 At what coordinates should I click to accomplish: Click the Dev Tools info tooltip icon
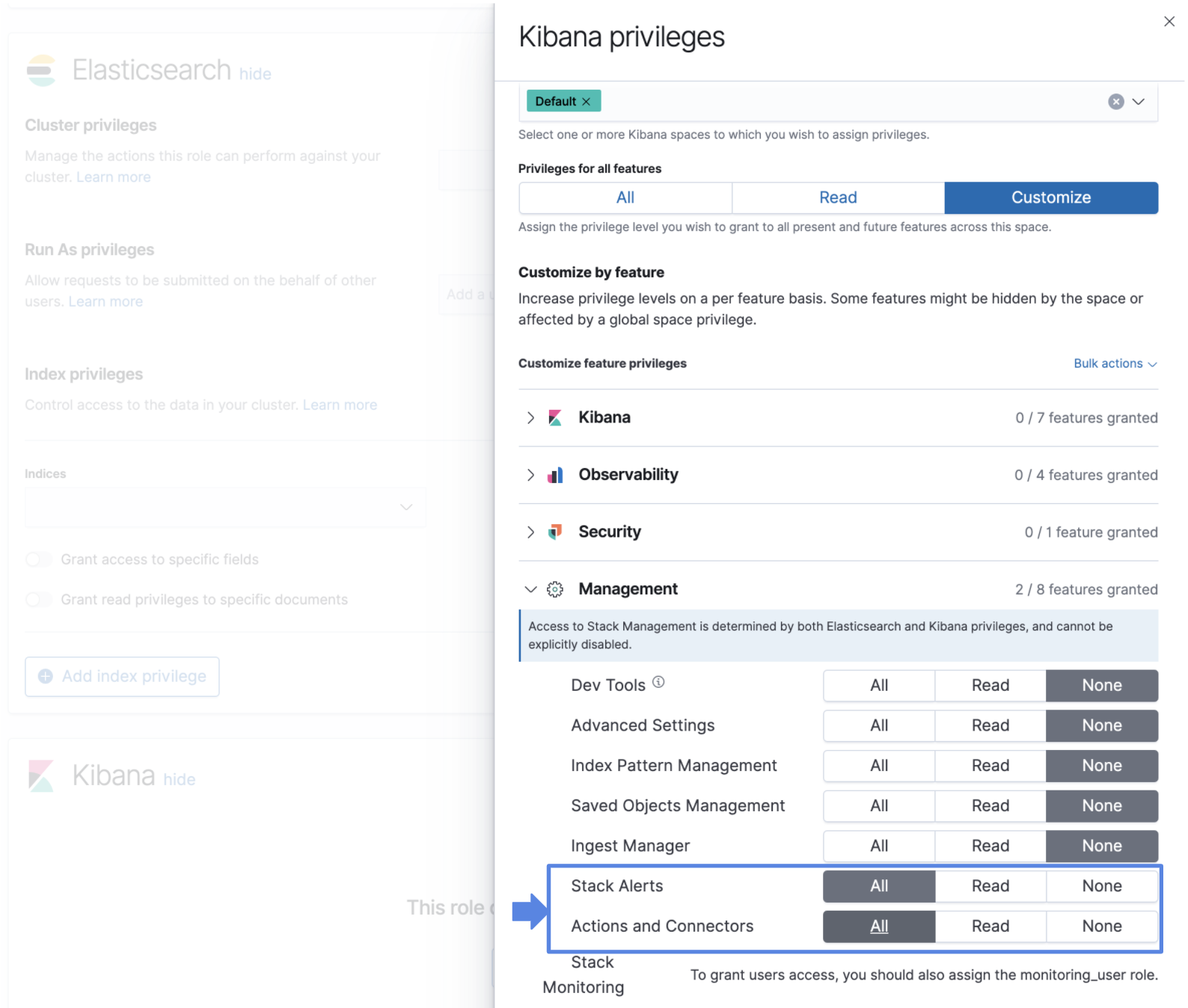tap(658, 682)
